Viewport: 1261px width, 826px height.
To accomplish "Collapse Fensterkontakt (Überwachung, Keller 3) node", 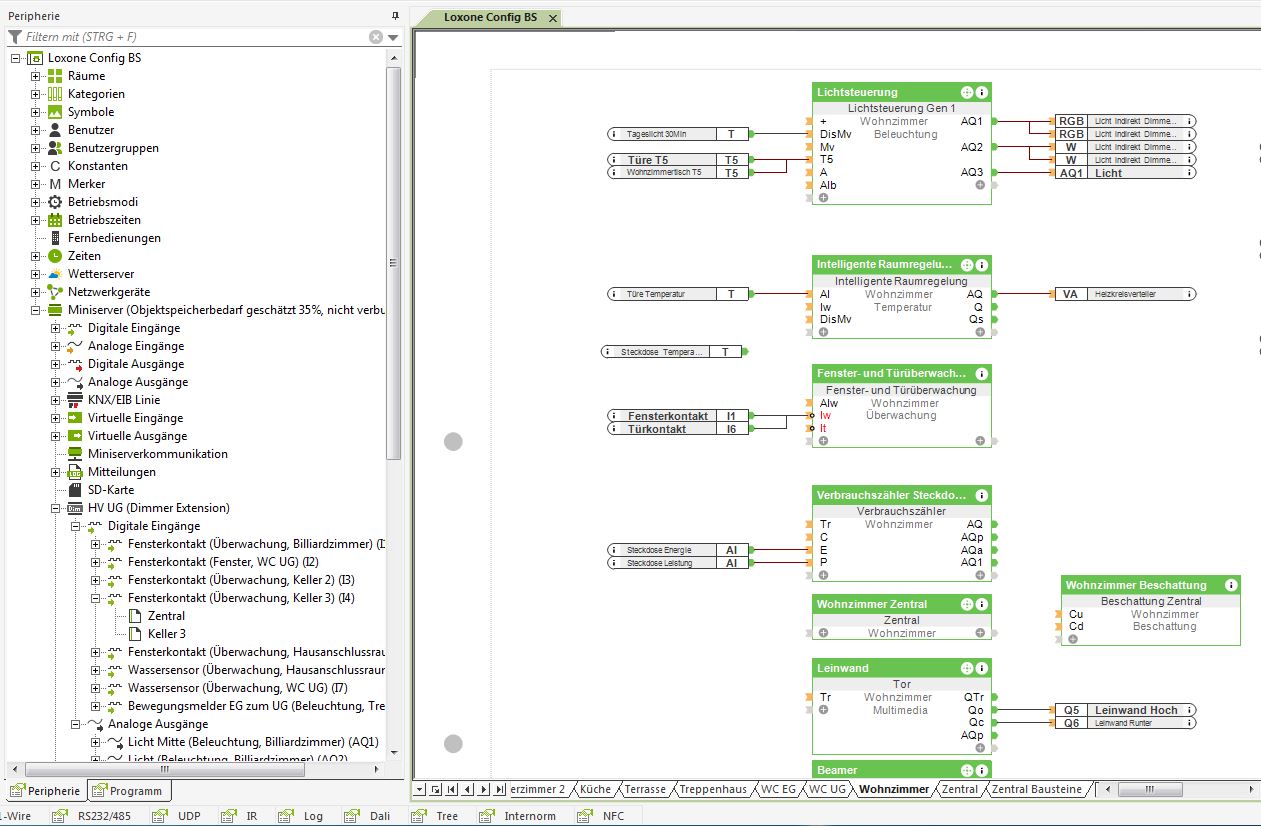I will click(95, 598).
